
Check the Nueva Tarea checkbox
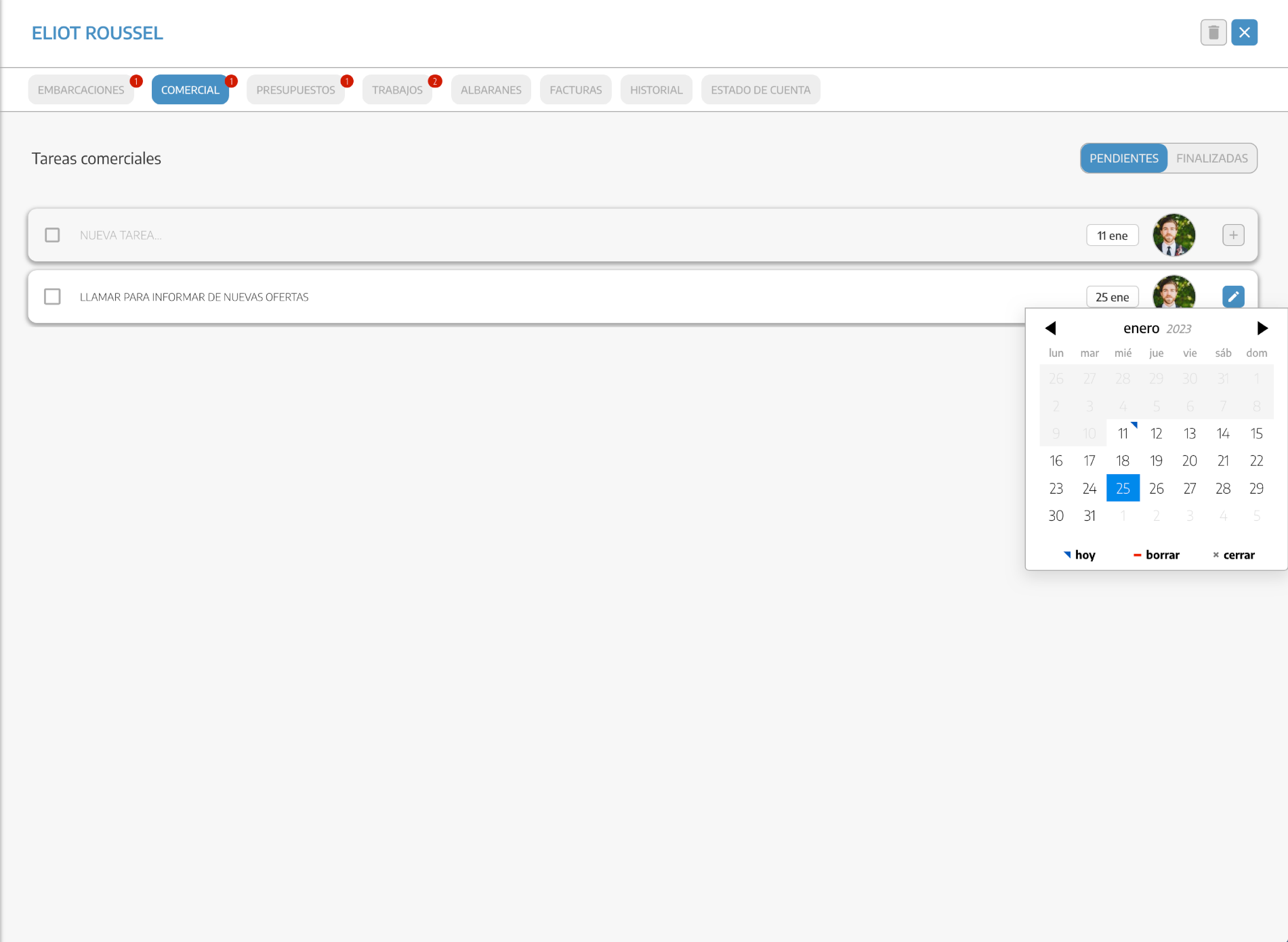pos(52,235)
